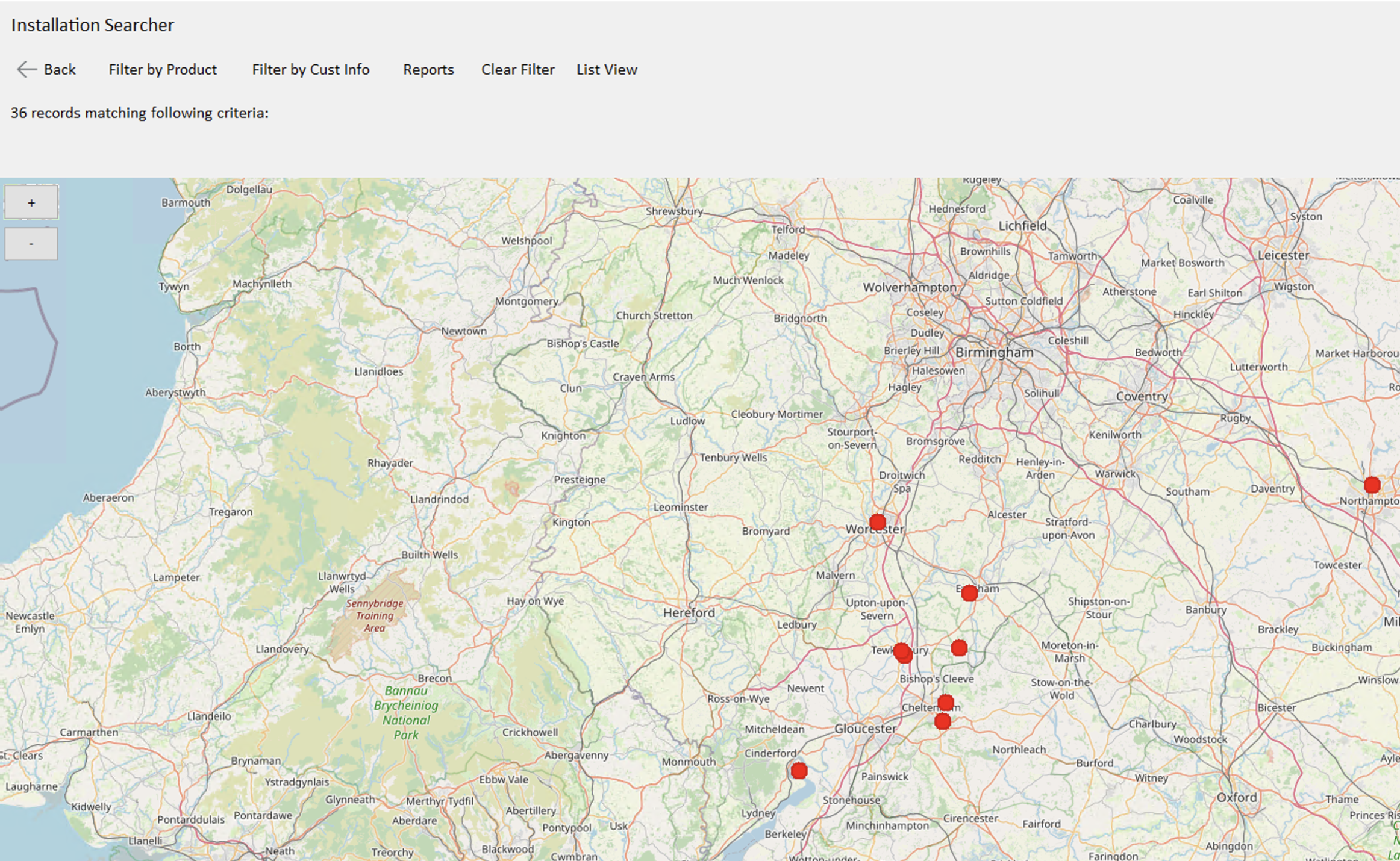Click the Stratford-upon-Avon label
The image size is (1400, 861).
tap(1067, 528)
